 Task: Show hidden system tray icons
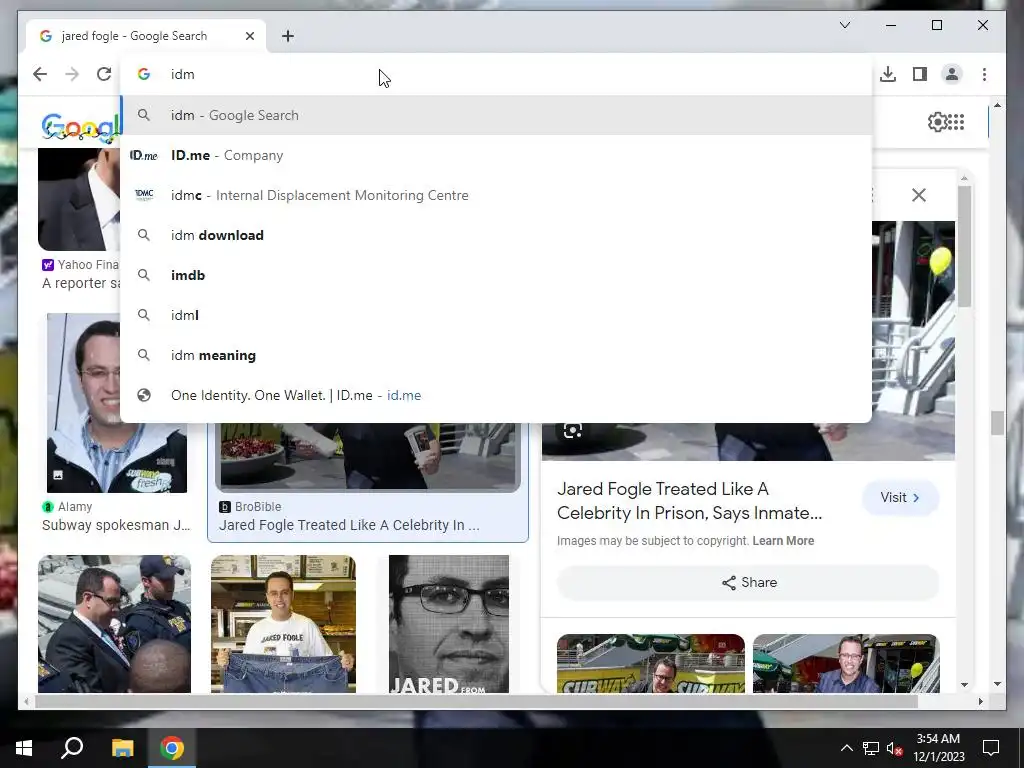tap(846, 748)
